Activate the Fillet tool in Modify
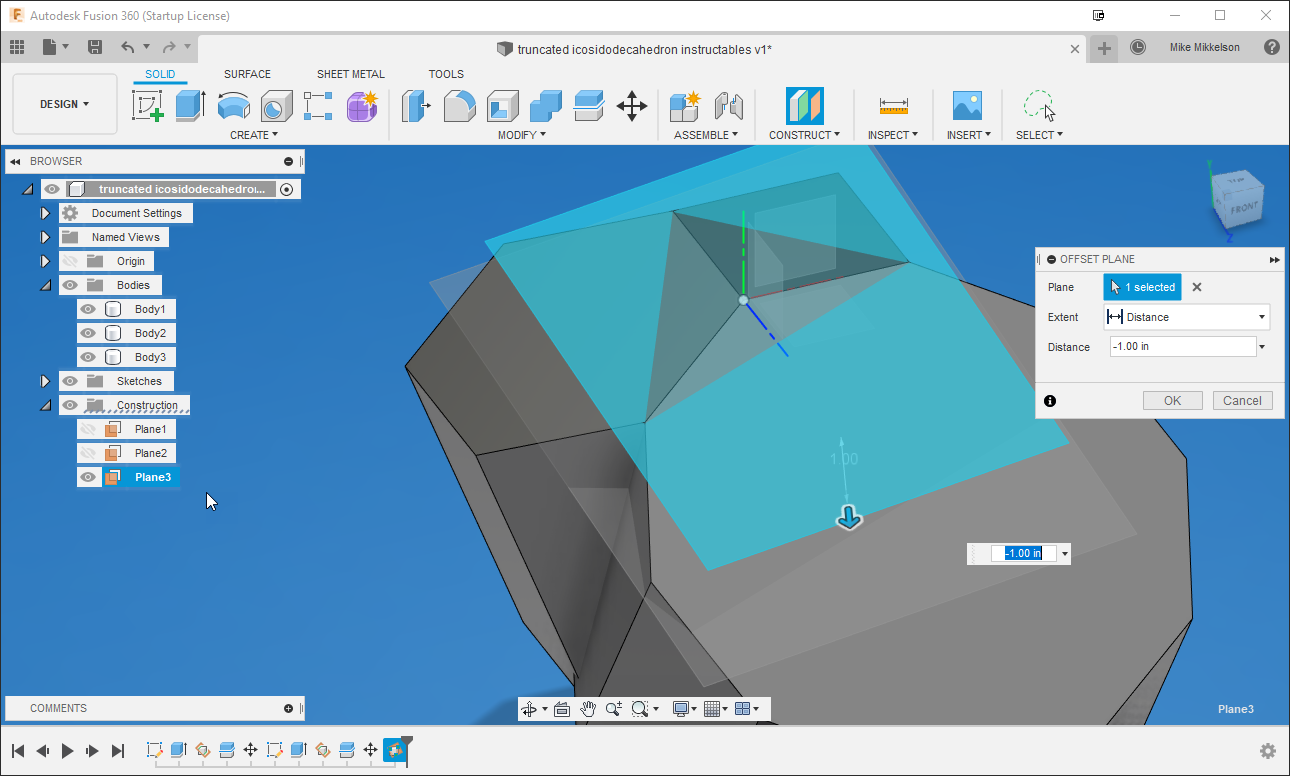Screen dimensions: 1290x776 coord(459,105)
